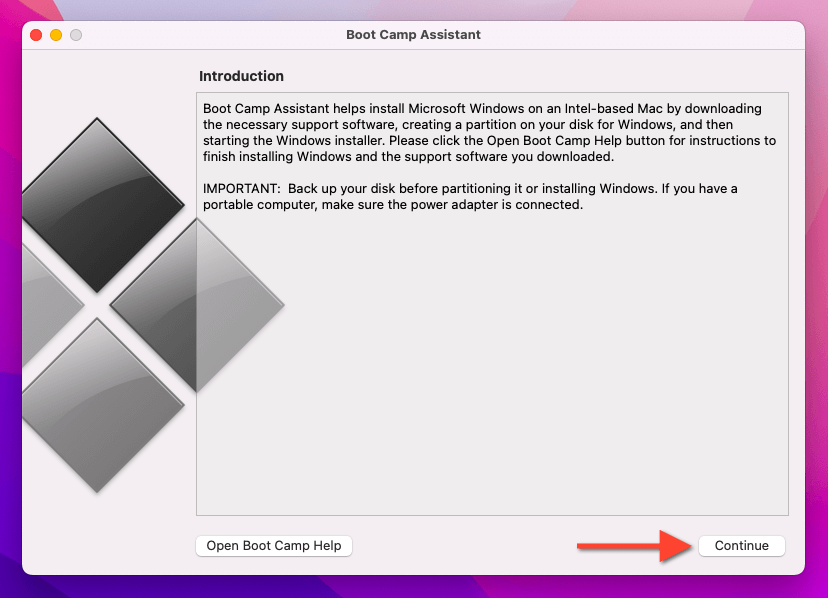The height and width of the screenshot is (598, 828).
Task: Click the Boot Camp diamond logo
Action: point(153,305)
